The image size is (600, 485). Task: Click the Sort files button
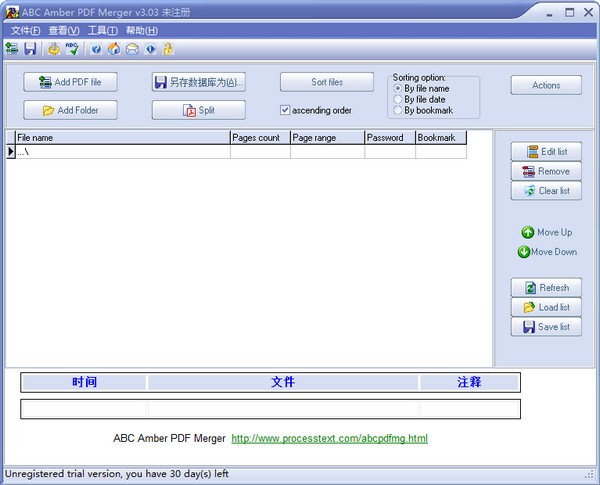(327, 82)
